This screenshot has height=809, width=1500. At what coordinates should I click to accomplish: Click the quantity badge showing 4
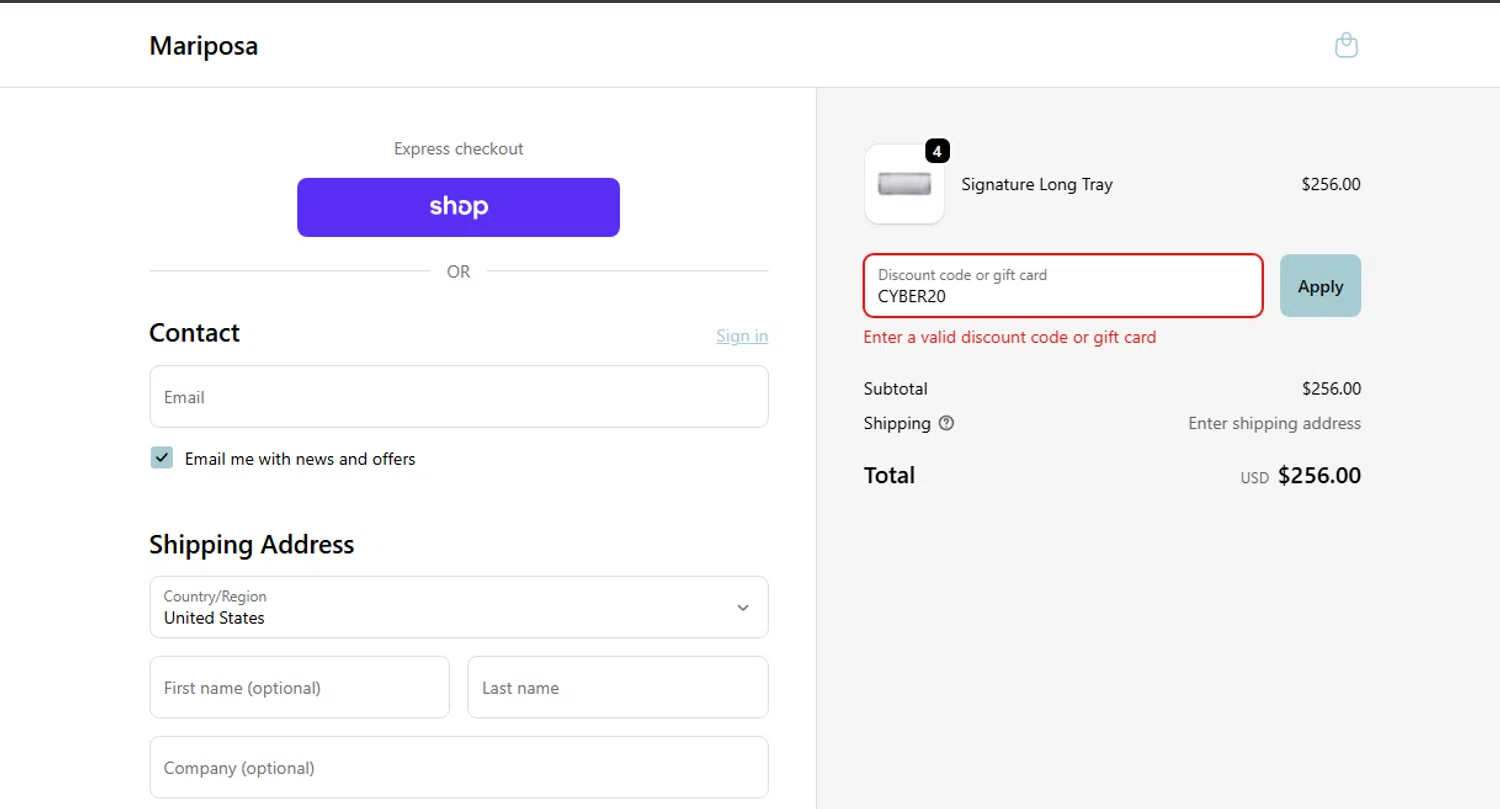pyautogui.click(x=937, y=152)
